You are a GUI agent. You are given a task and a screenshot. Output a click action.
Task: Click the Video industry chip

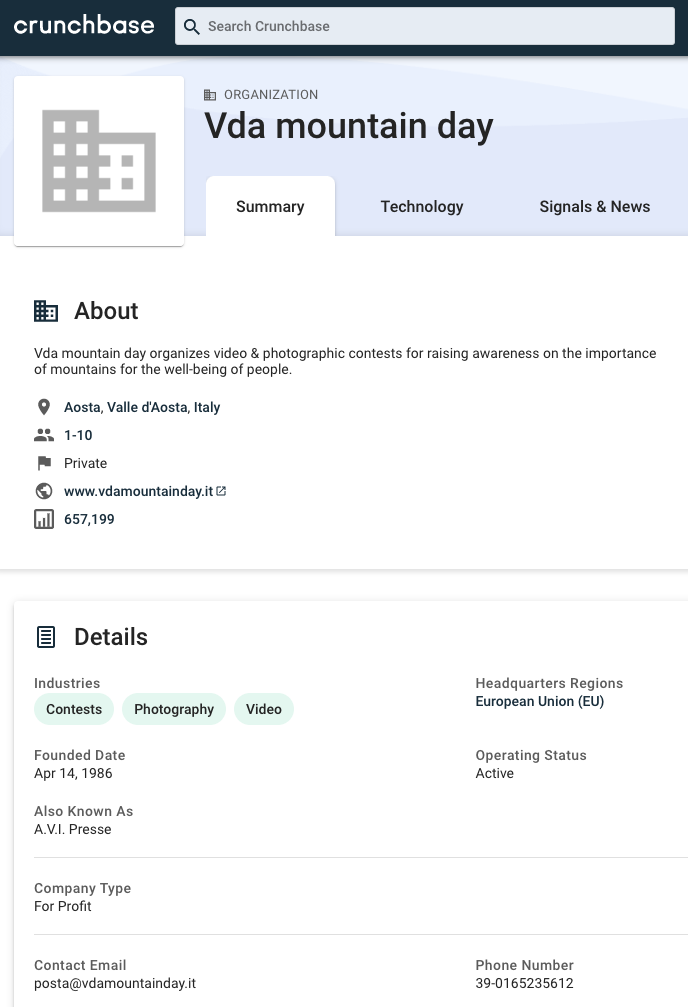point(264,709)
